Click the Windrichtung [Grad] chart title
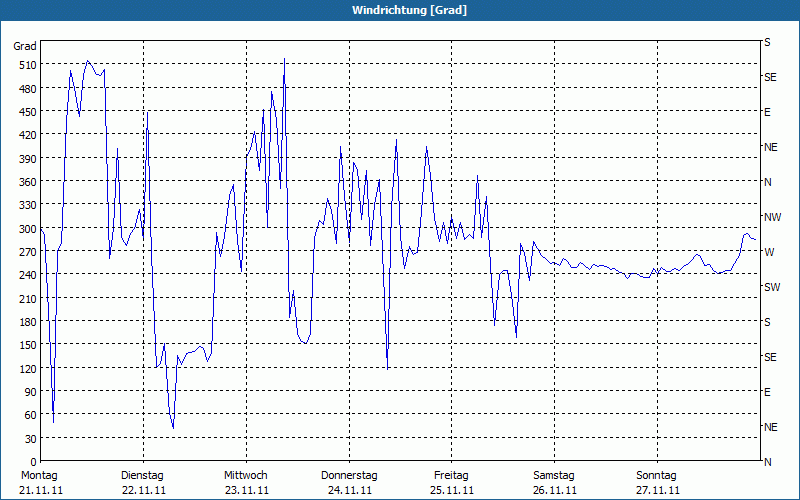Image resolution: width=800 pixels, height=500 pixels. click(x=409, y=10)
